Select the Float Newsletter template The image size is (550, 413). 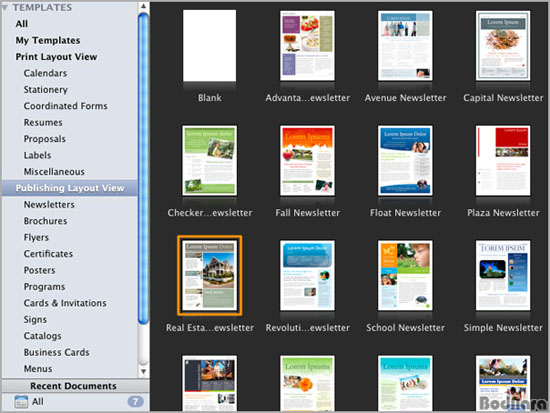[x=405, y=161]
